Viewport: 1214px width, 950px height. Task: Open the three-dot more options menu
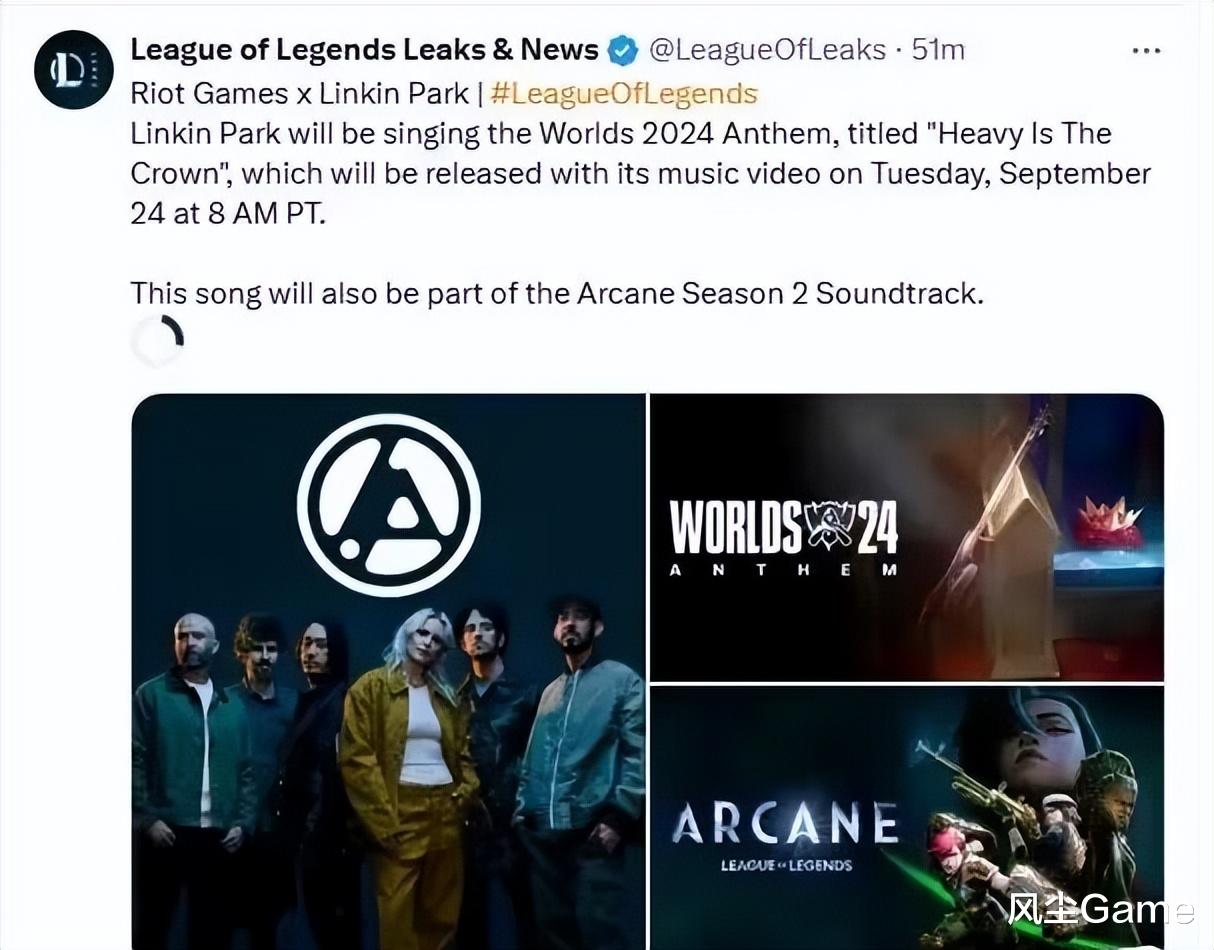point(1147,50)
